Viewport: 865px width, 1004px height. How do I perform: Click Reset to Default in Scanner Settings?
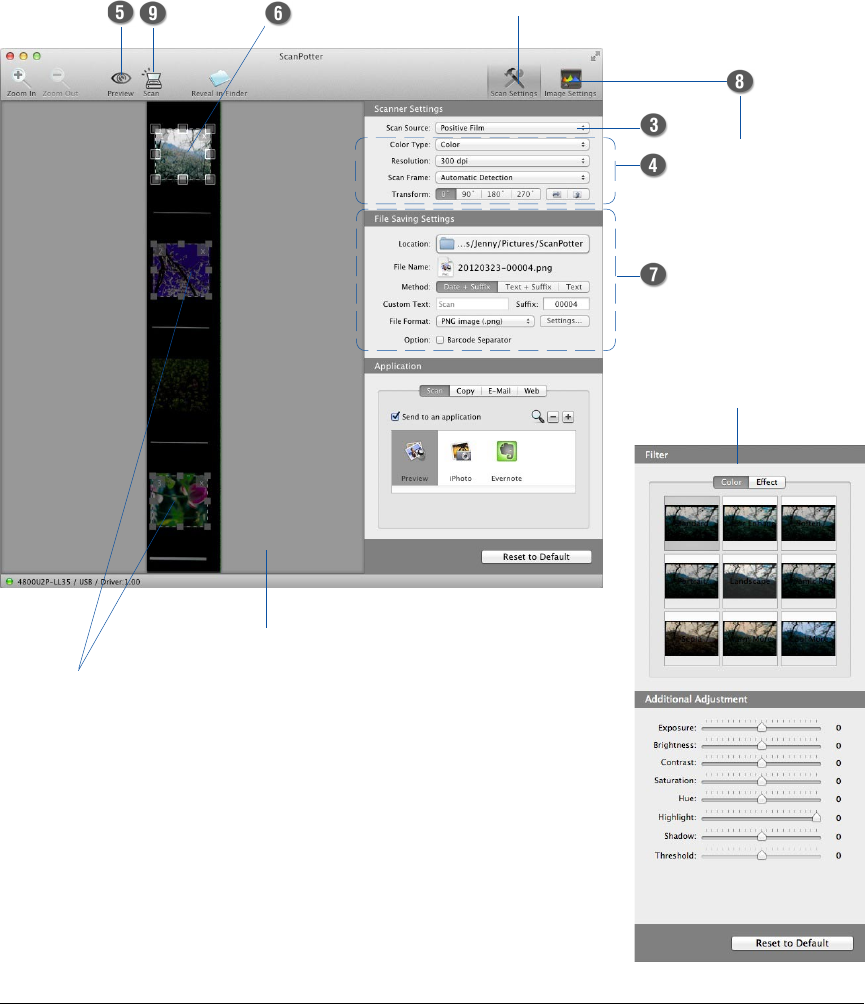tap(535, 557)
